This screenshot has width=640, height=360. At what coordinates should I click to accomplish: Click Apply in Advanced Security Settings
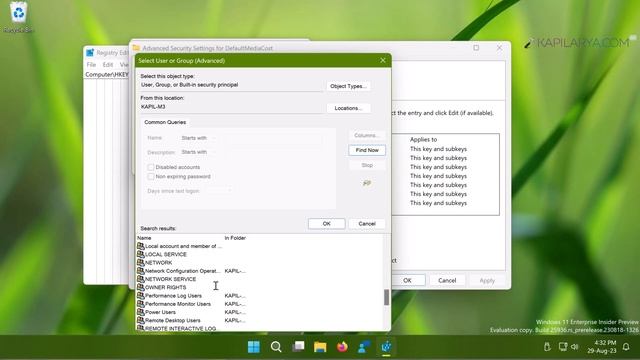pos(487,280)
